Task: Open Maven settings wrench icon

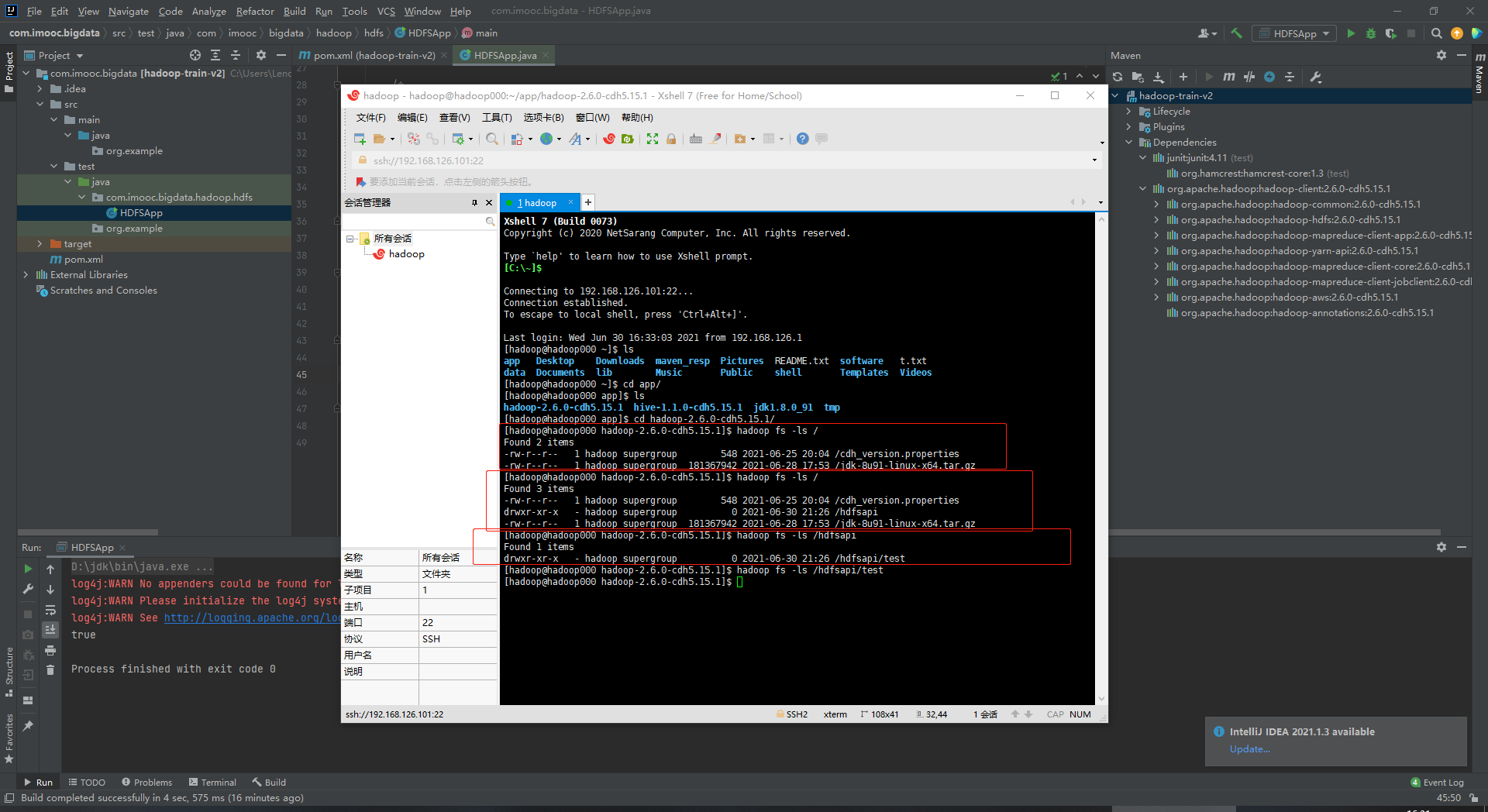Action: tap(1315, 77)
